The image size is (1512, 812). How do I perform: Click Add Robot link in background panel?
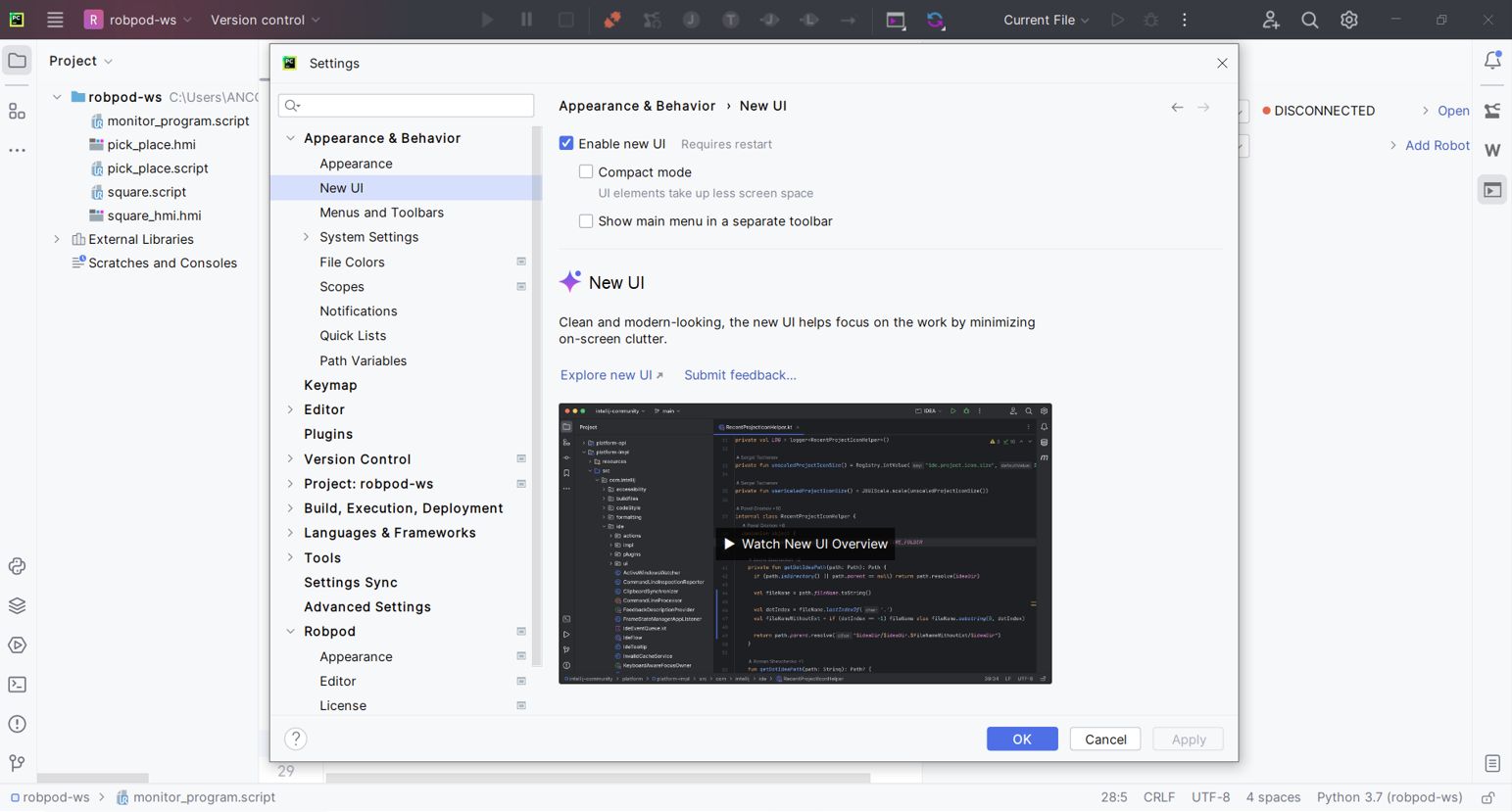[1437, 145]
